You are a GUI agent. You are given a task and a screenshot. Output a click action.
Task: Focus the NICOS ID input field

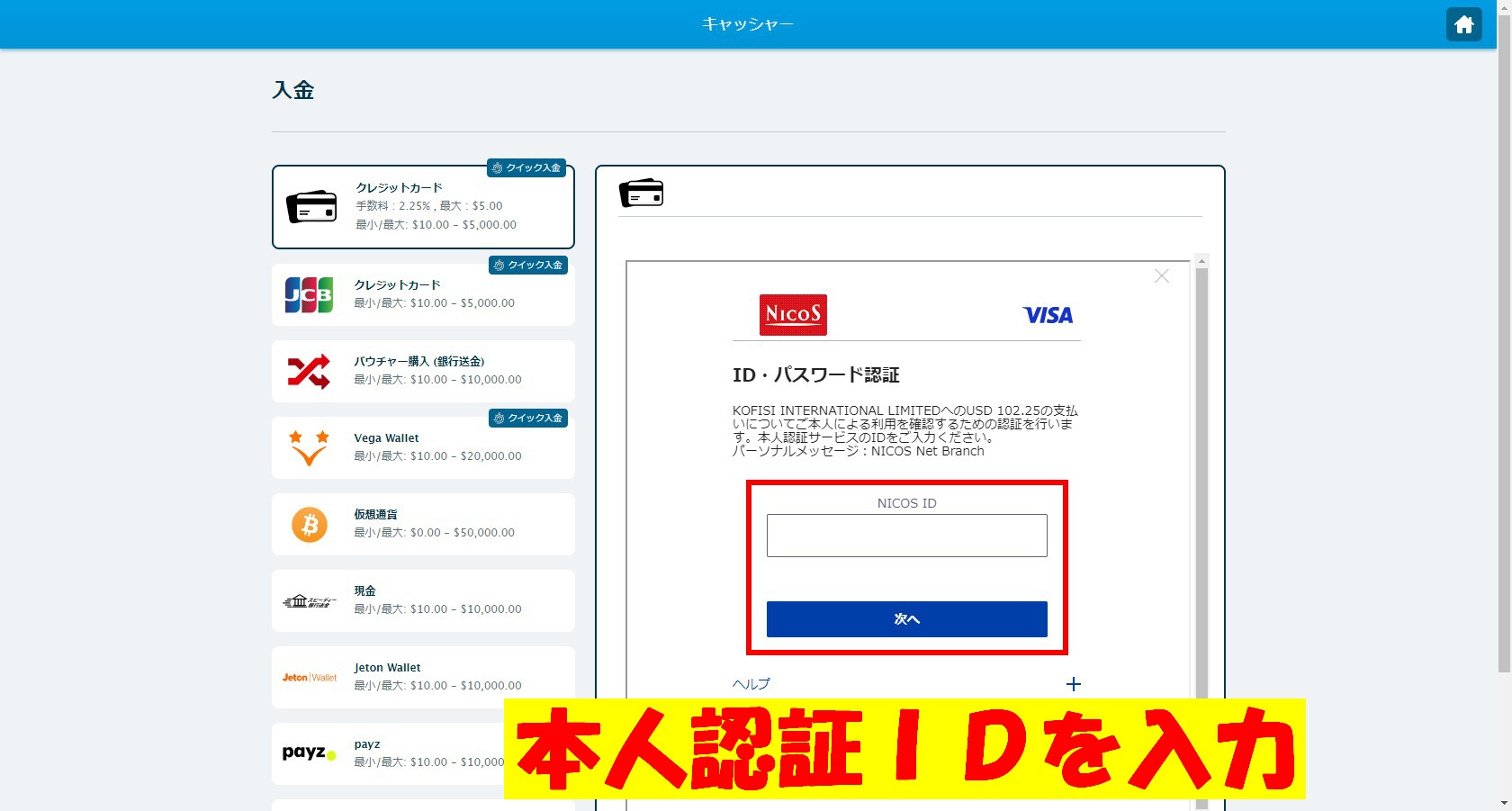(x=906, y=536)
